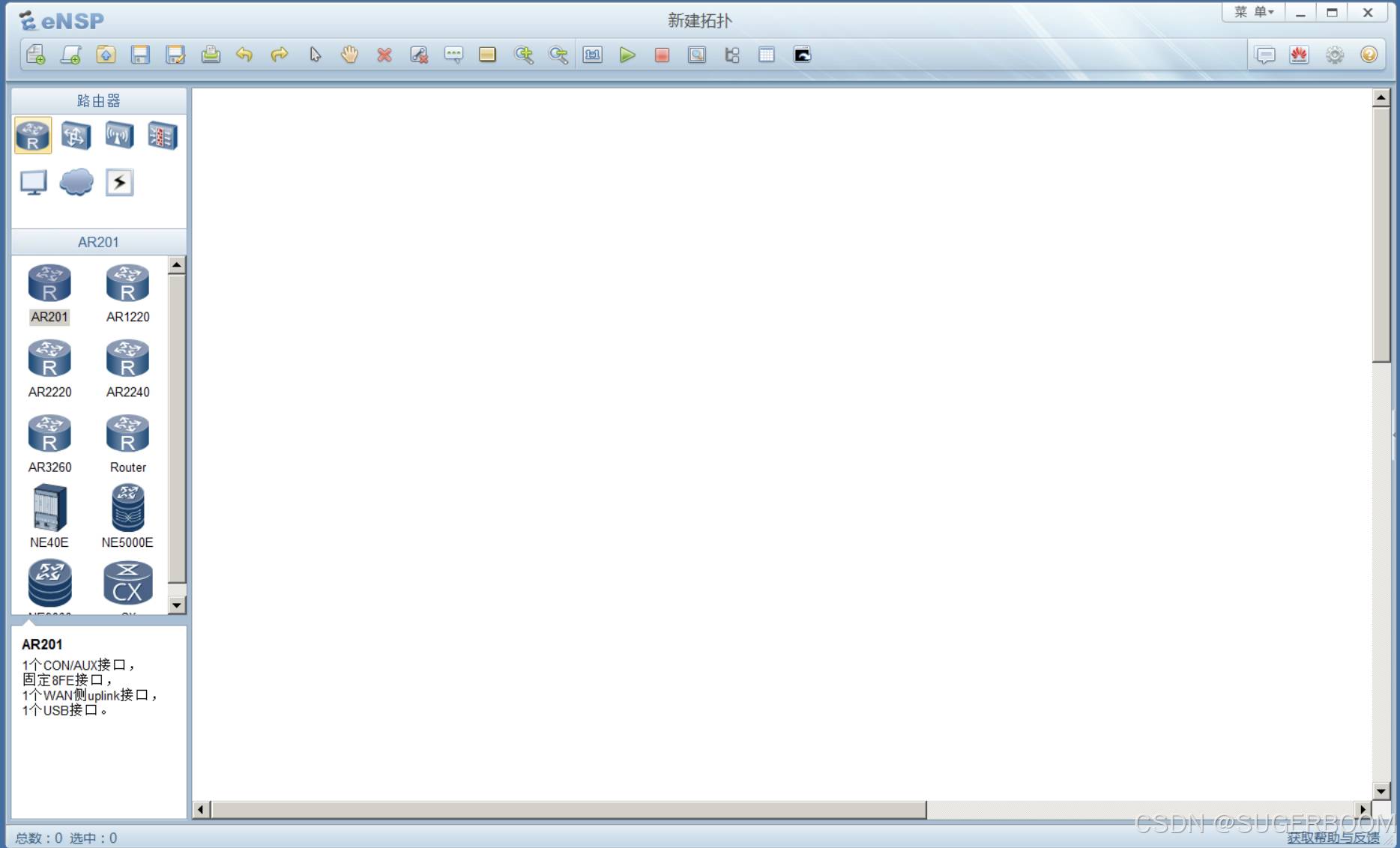Pick the NE5000E router model
Viewport: 1400px width, 848px height.
pyautogui.click(x=127, y=517)
